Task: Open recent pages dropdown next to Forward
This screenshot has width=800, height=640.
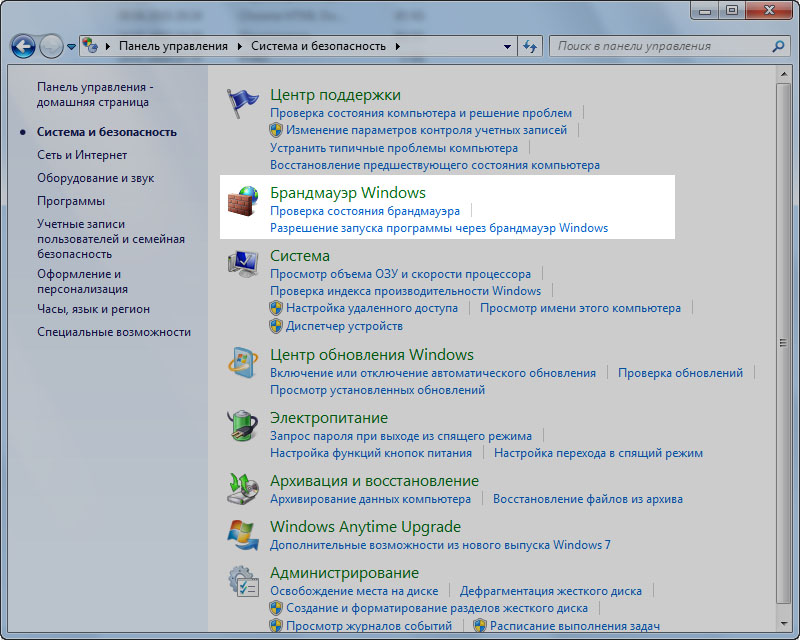Action: click(x=71, y=46)
